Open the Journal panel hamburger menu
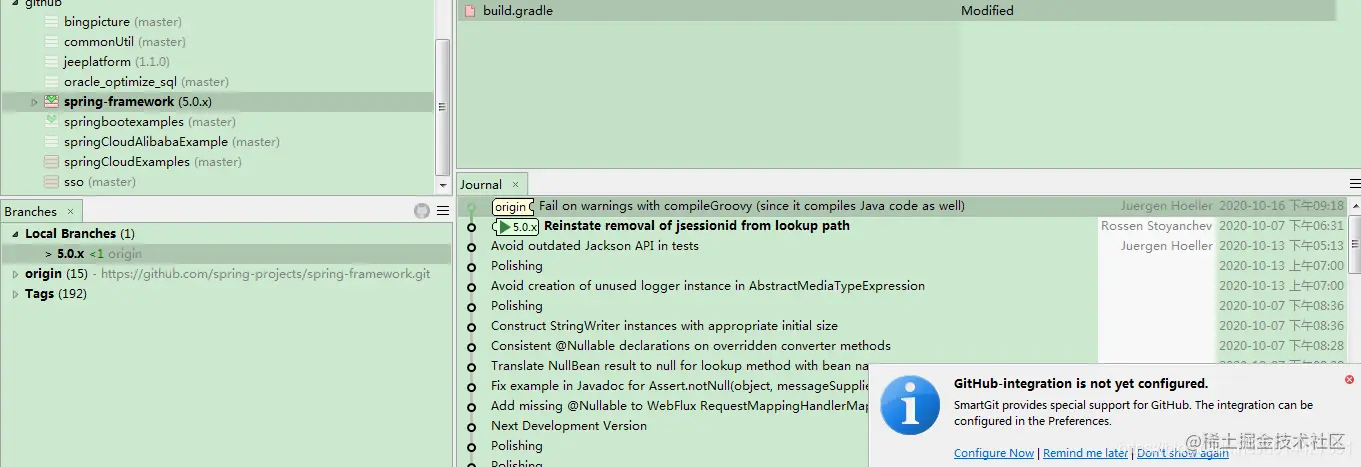The width and height of the screenshot is (1361, 467). pos(1355,184)
